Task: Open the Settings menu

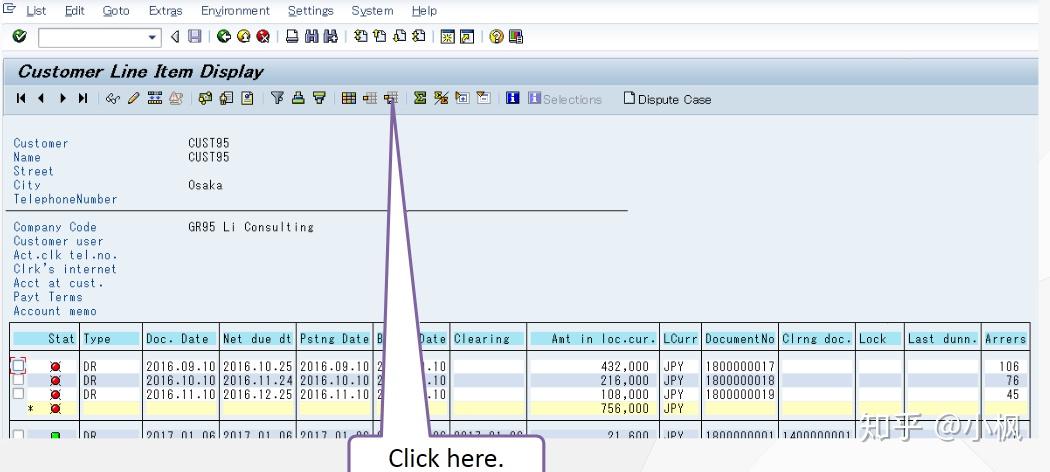Action: click(311, 11)
